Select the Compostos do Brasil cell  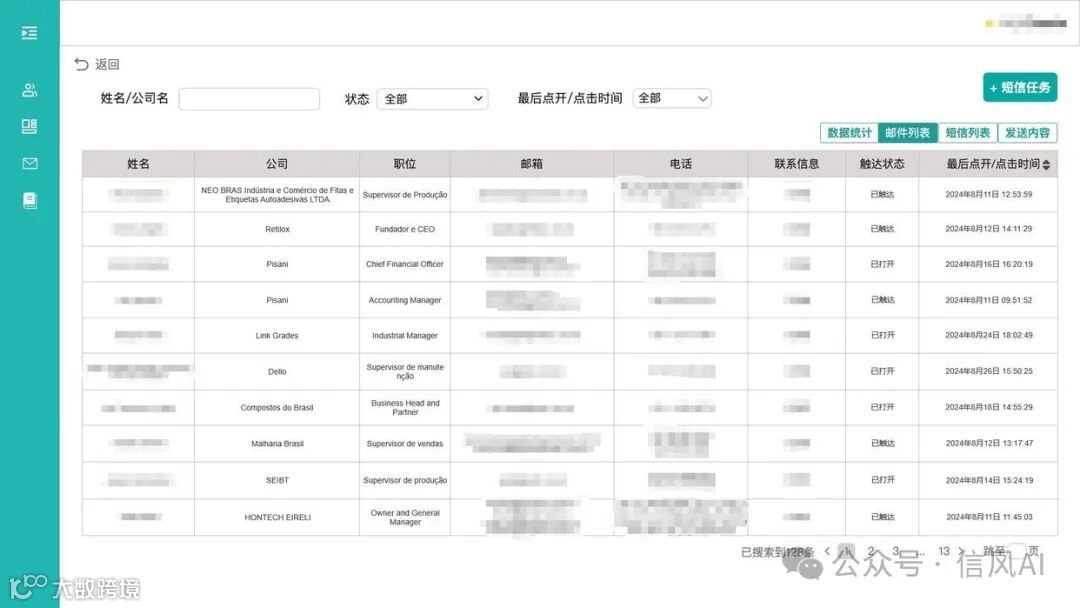tap(277, 408)
